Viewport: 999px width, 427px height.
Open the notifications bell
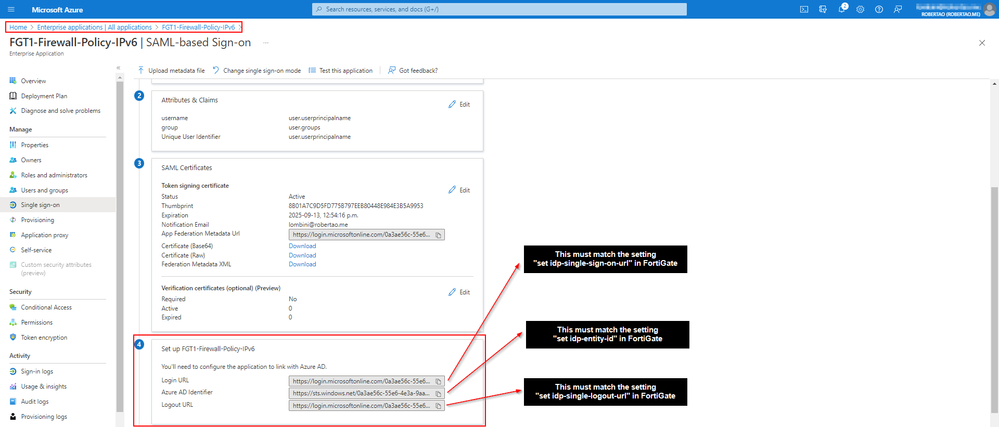click(x=842, y=9)
